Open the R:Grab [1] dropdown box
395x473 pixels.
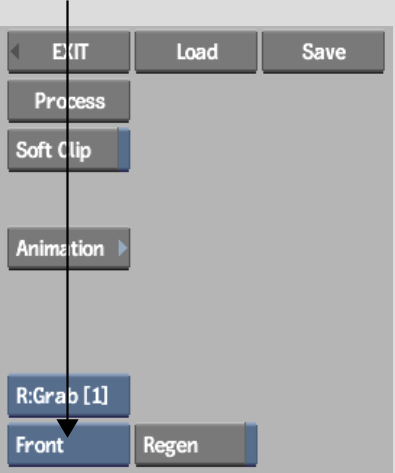coord(69,396)
